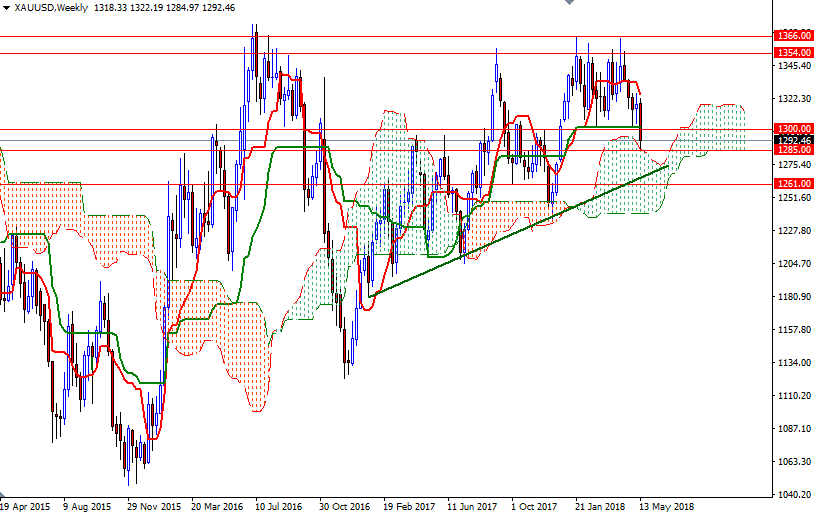Select the red 1300.00 price level tag
Viewport: 814px width, 514px height.
pos(792,129)
